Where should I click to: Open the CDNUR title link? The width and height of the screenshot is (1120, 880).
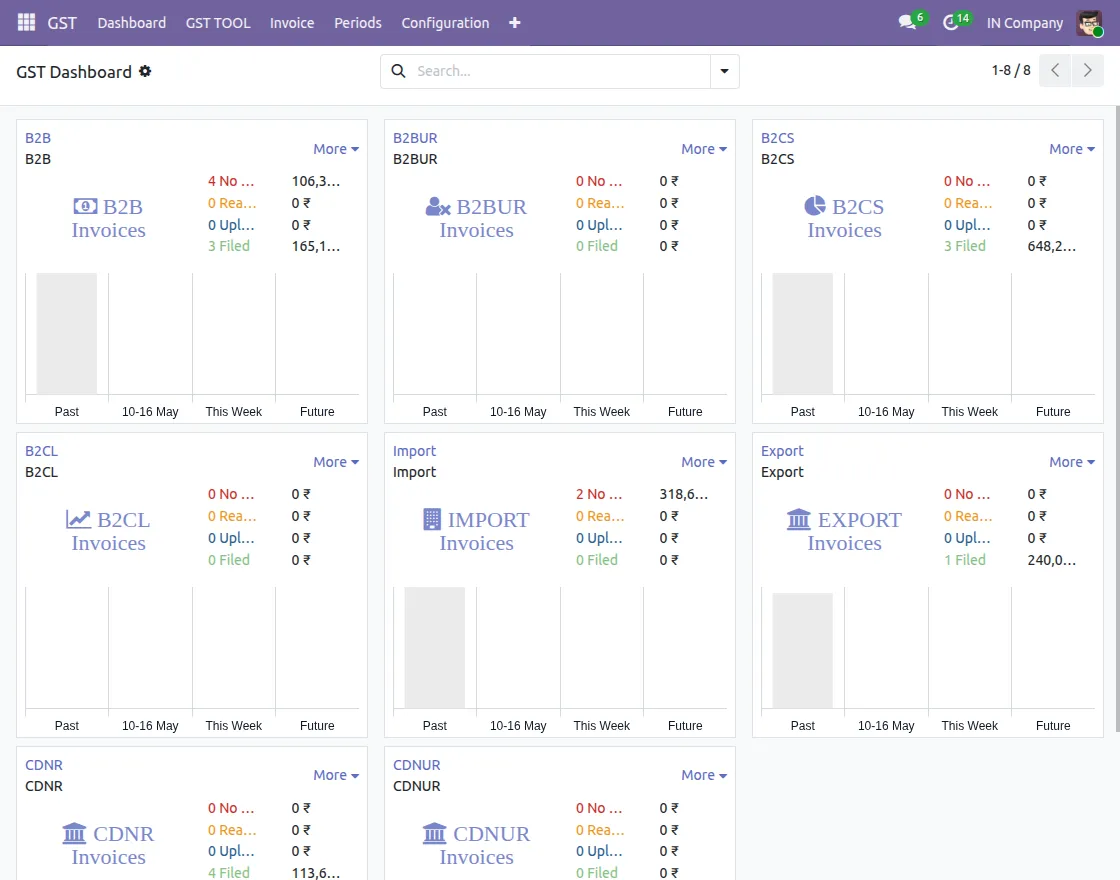tap(416, 764)
